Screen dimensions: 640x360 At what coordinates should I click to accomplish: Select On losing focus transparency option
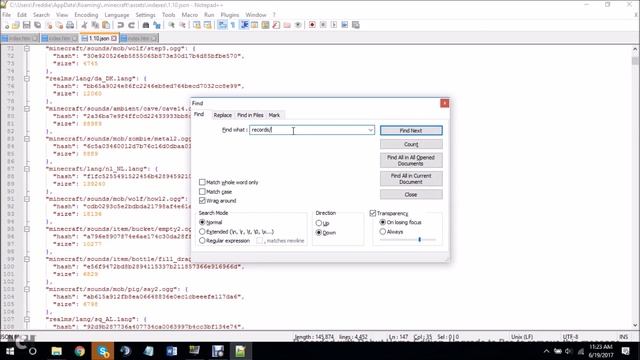click(382, 222)
